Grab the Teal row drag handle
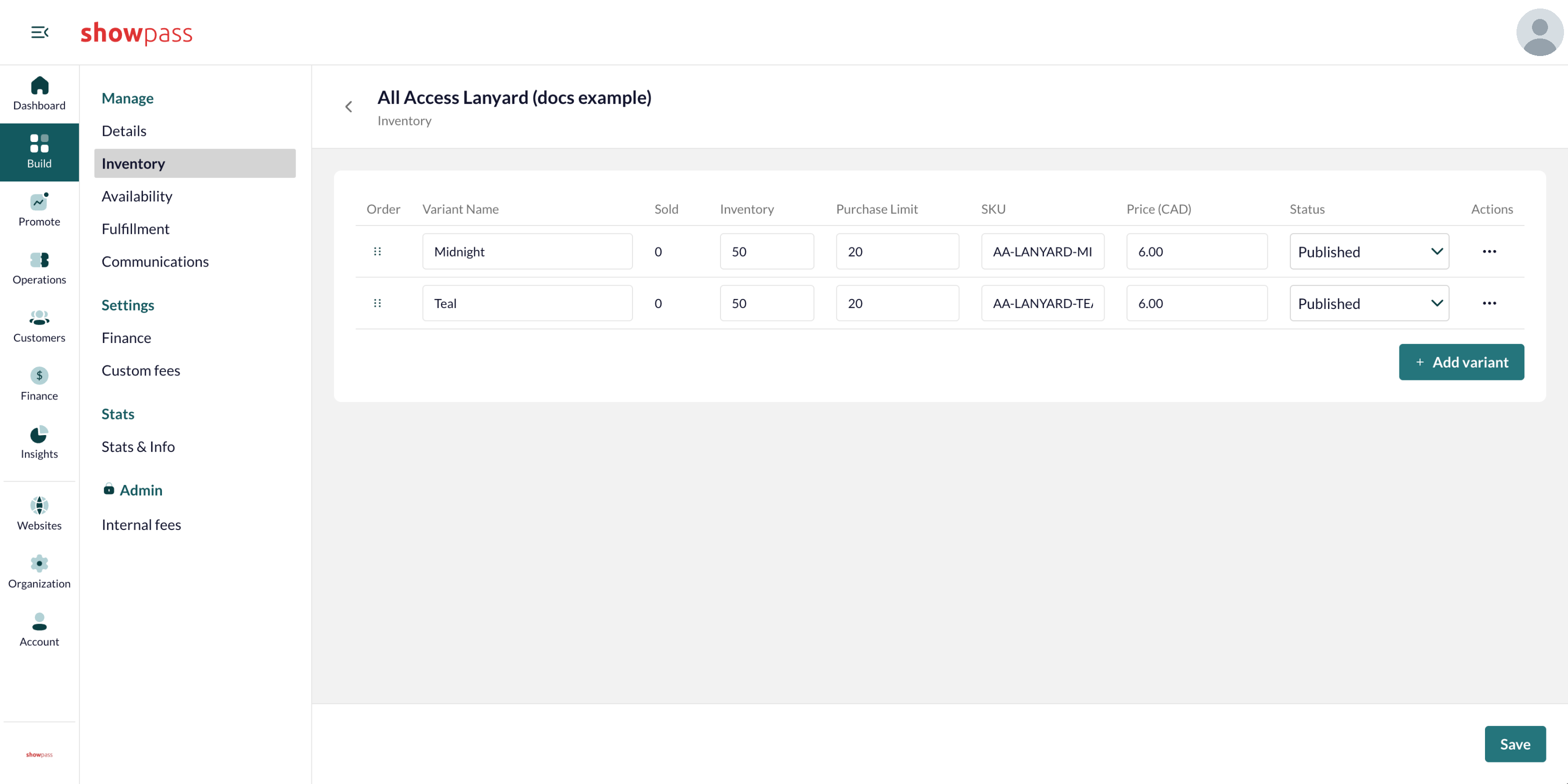 coord(377,303)
